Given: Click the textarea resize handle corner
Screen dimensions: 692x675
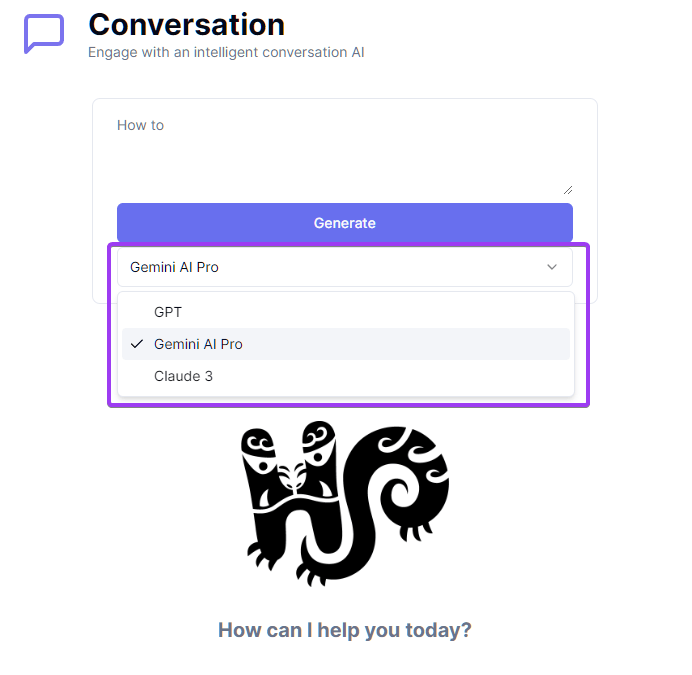Looking at the screenshot, I should pos(568,189).
